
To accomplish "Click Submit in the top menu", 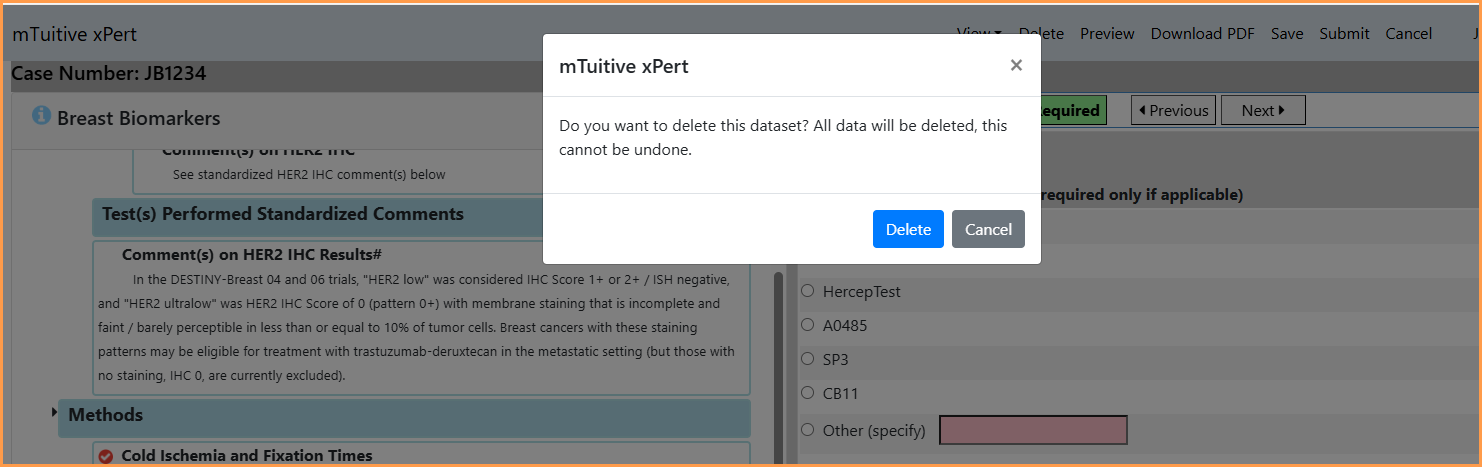I will (x=1344, y=34).
